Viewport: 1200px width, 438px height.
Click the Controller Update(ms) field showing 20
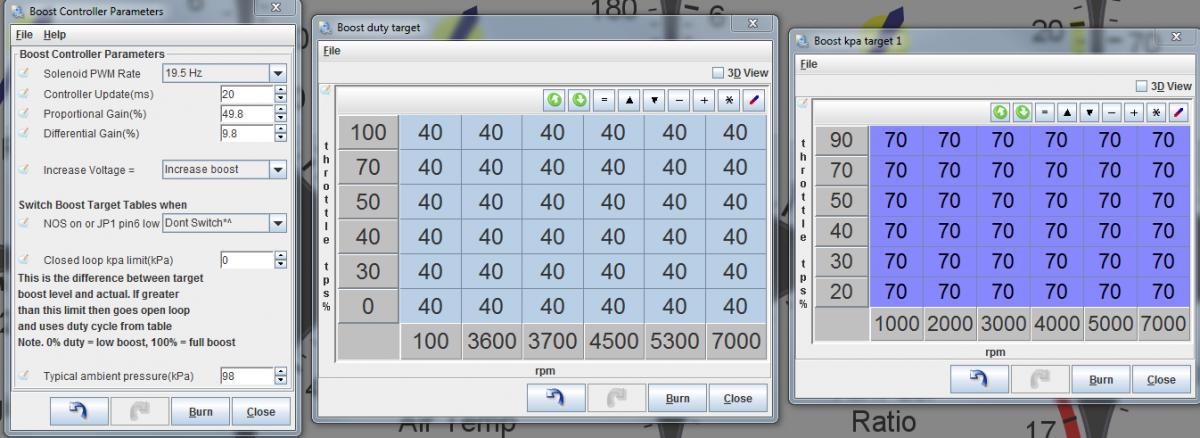247,94
